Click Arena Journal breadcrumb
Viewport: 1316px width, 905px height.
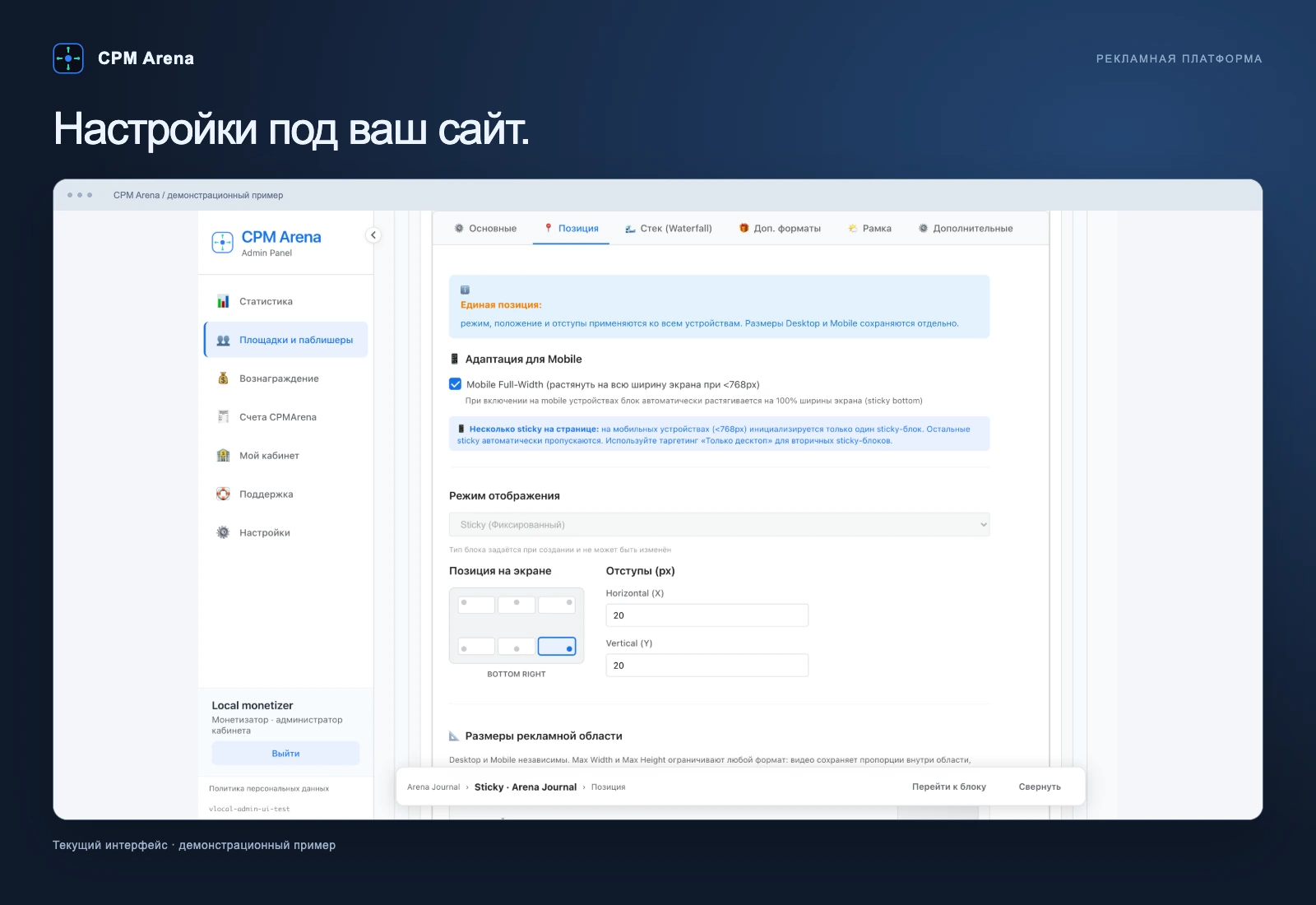433,787
